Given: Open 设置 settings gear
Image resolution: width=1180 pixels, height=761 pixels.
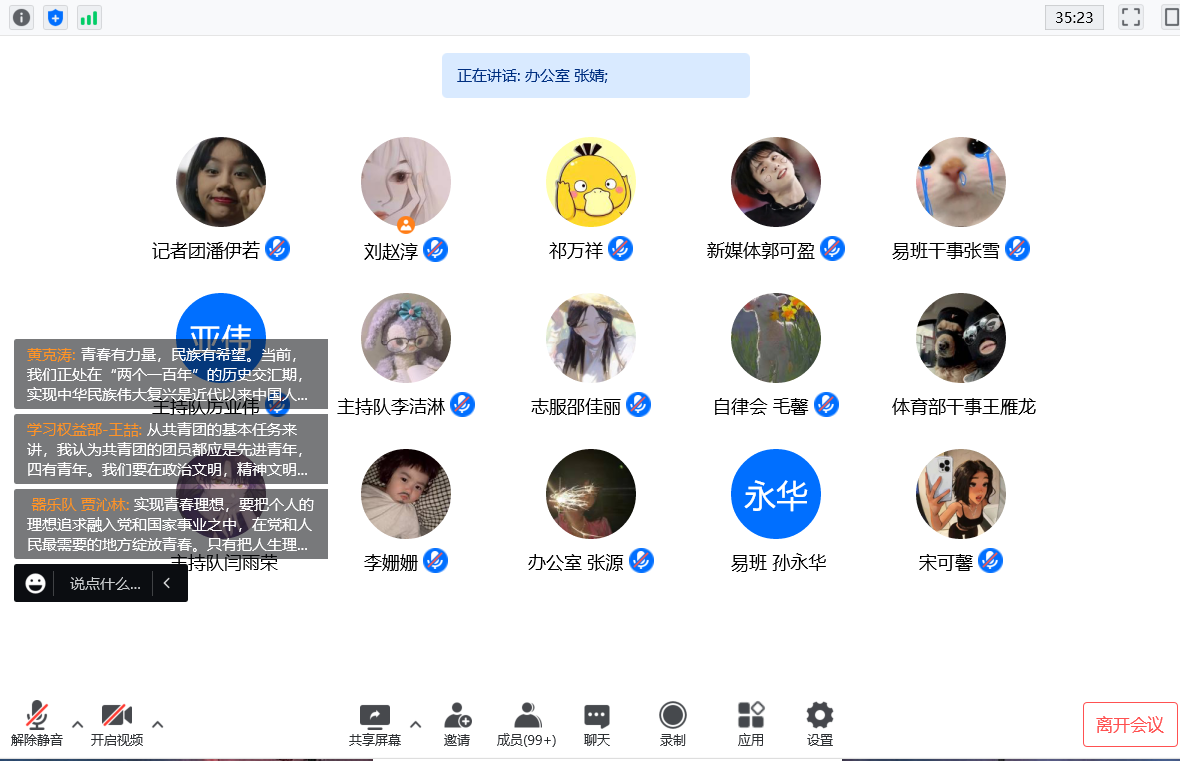Looking at the screenshot, I should (x=820, y=724).
